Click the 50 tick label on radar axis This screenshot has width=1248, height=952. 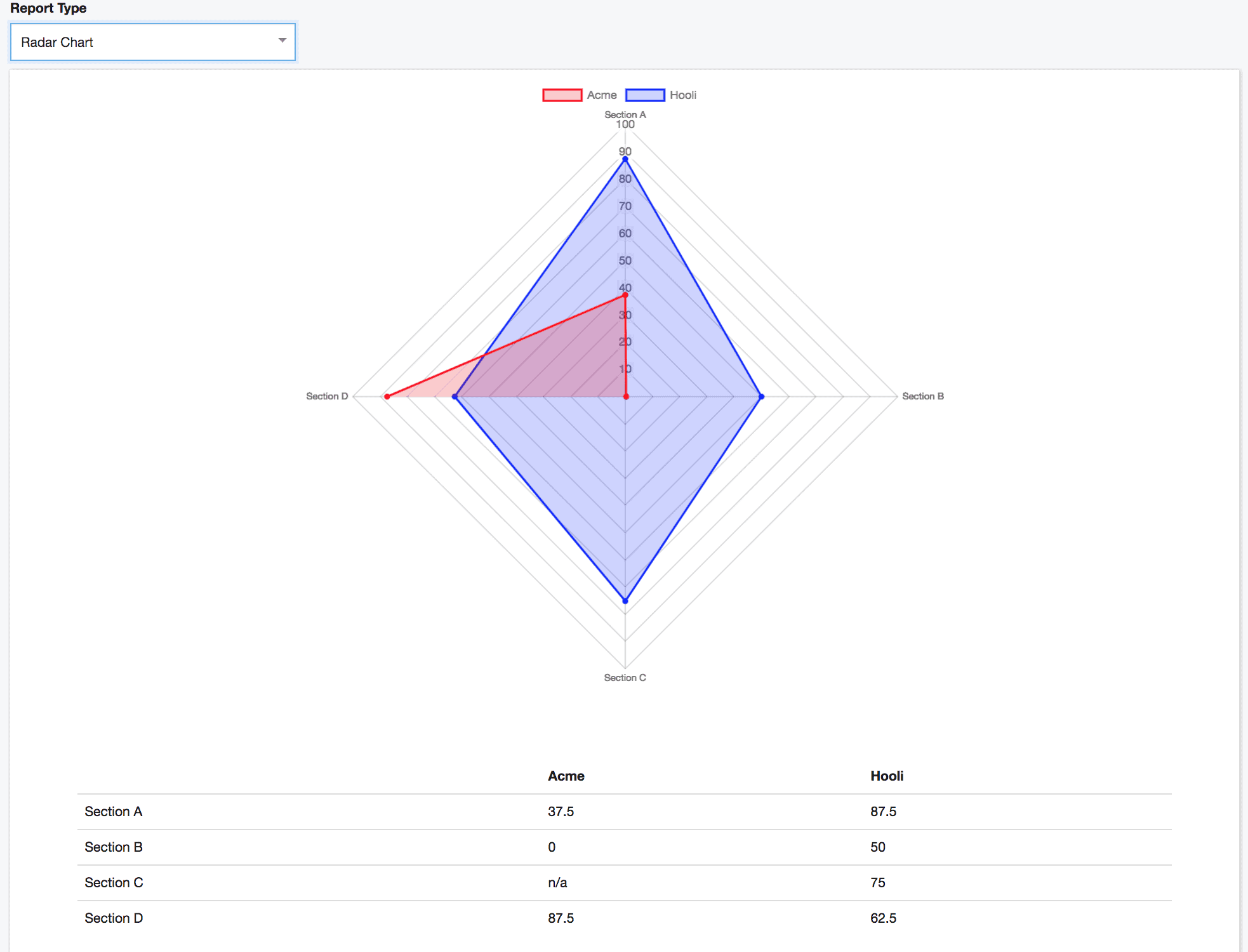625,261
